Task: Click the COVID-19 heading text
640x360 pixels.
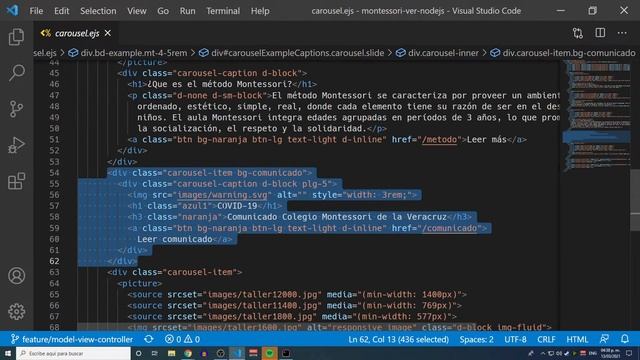Action: (237, 206)
